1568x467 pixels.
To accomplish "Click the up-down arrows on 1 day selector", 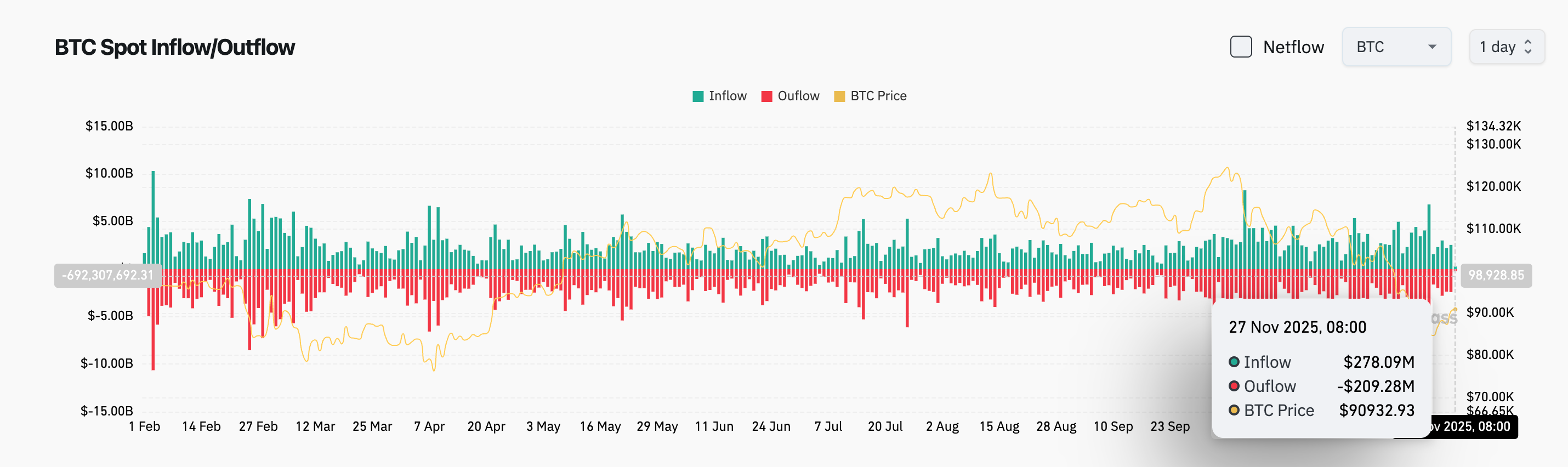I will 1527,47.
